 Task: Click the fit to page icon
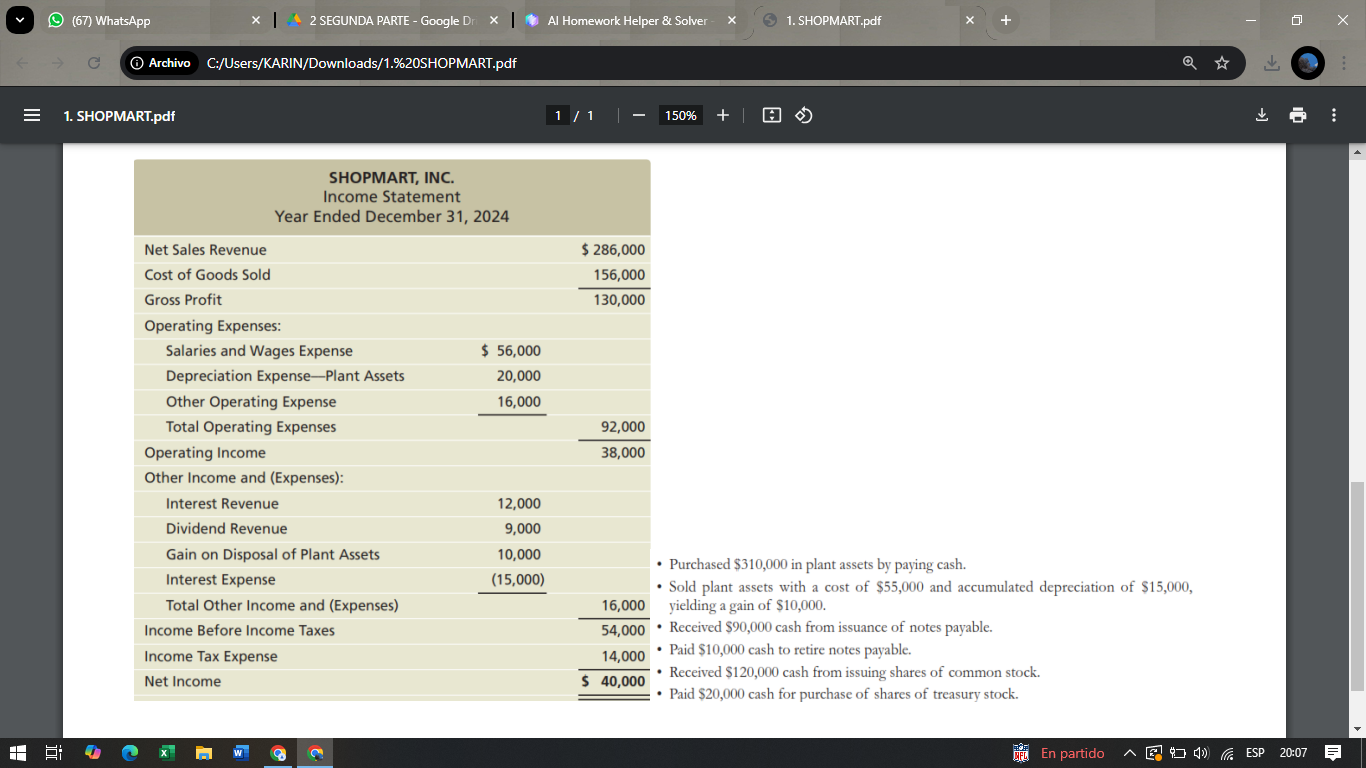pos(771,115)
